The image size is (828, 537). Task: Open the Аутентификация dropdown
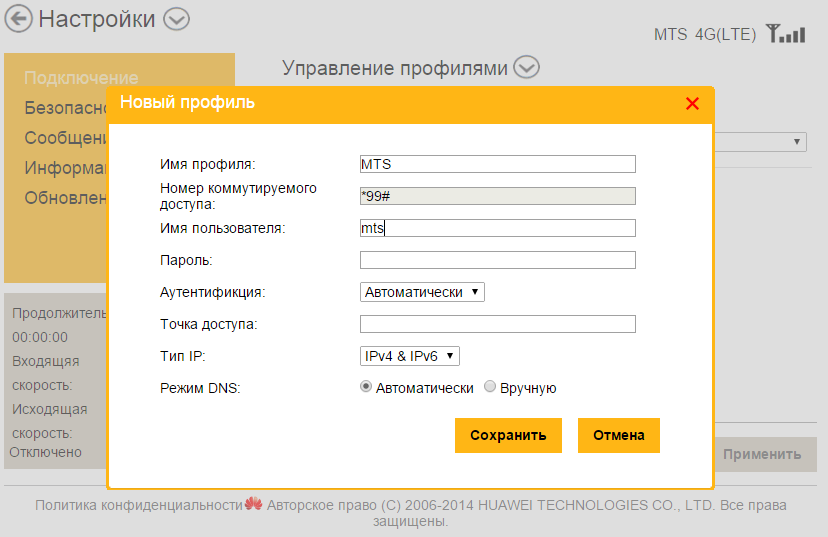point(422,292)
